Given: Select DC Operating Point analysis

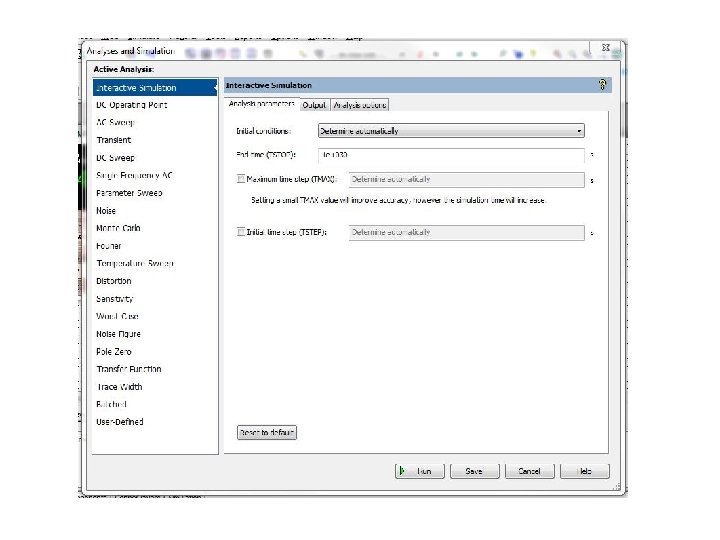Looking at the screenshot, I should tap(155, 105).
